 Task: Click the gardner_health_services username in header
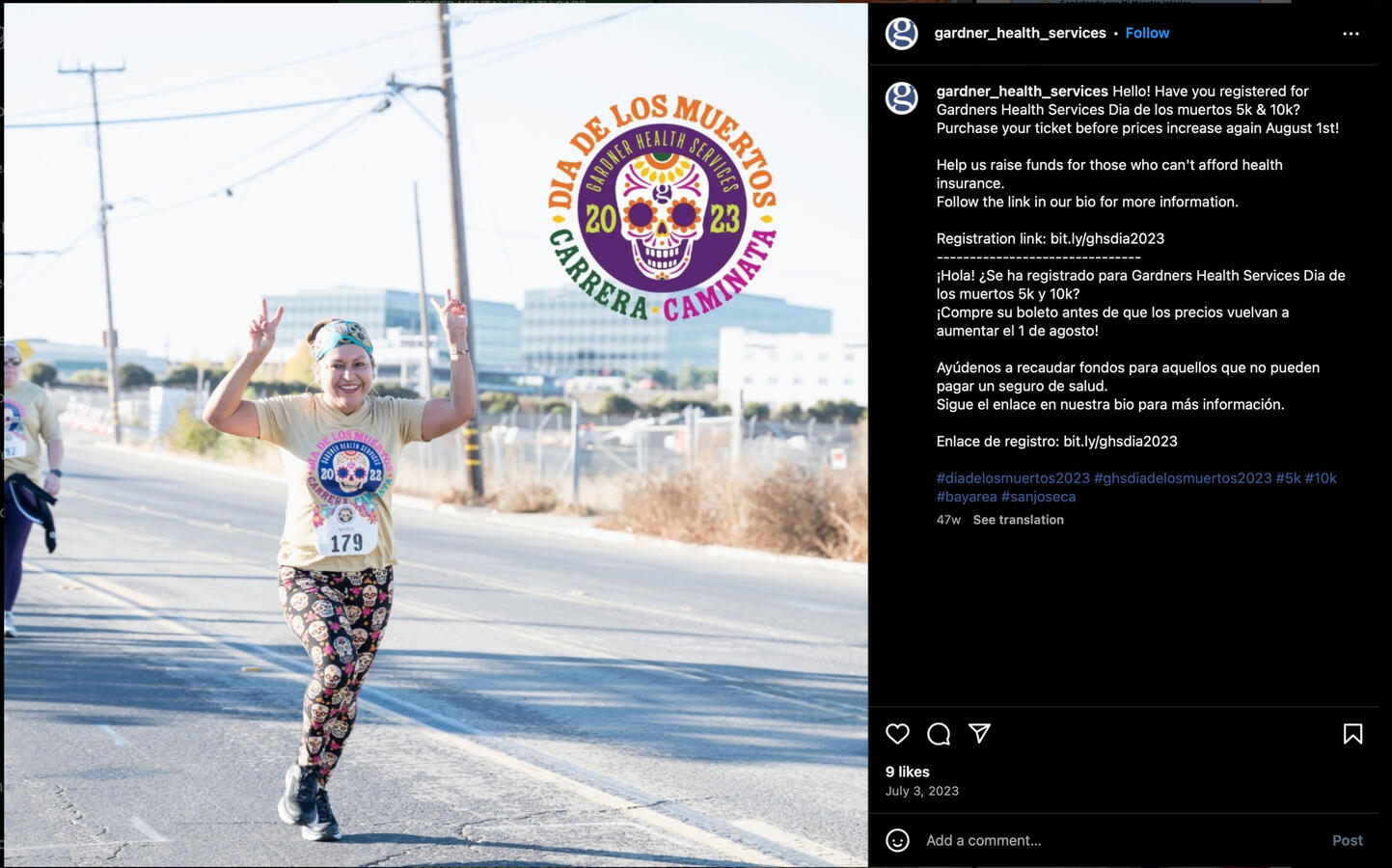click(1020, 33)
